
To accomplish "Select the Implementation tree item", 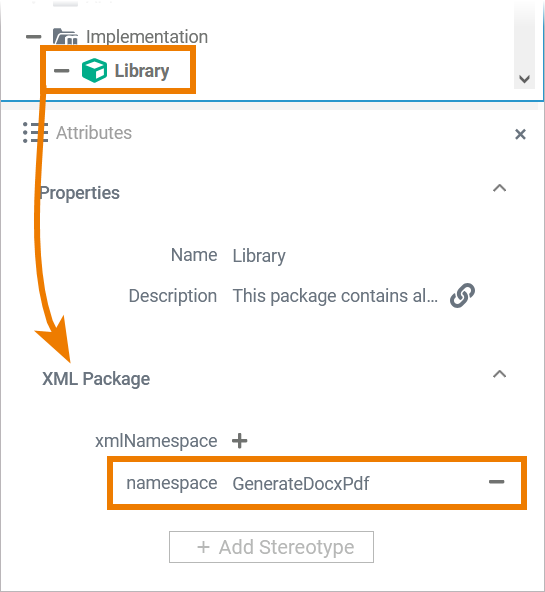I will pyautogui.click(x=147, y=37).
